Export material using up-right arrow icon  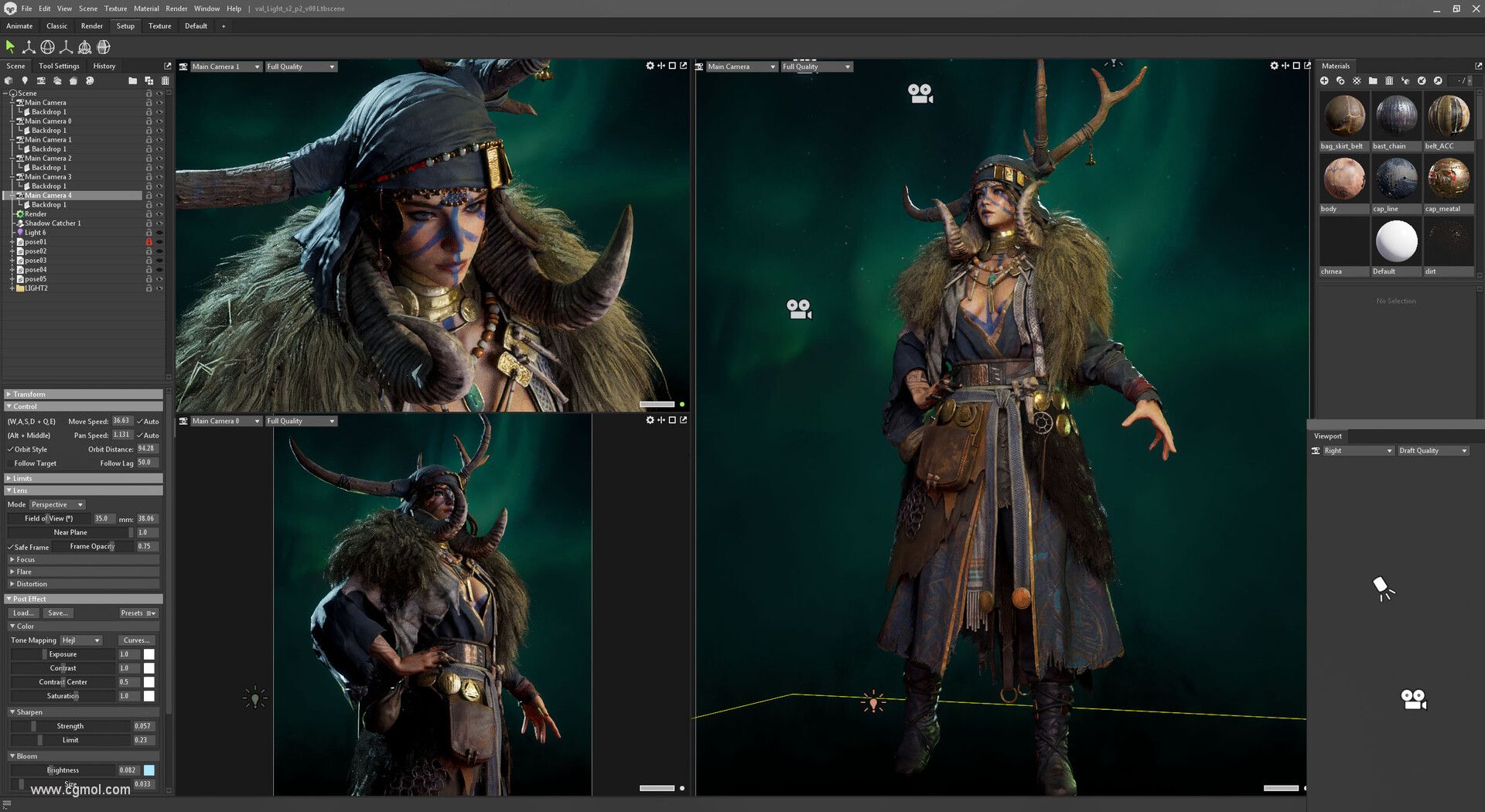coord(1438,80)
